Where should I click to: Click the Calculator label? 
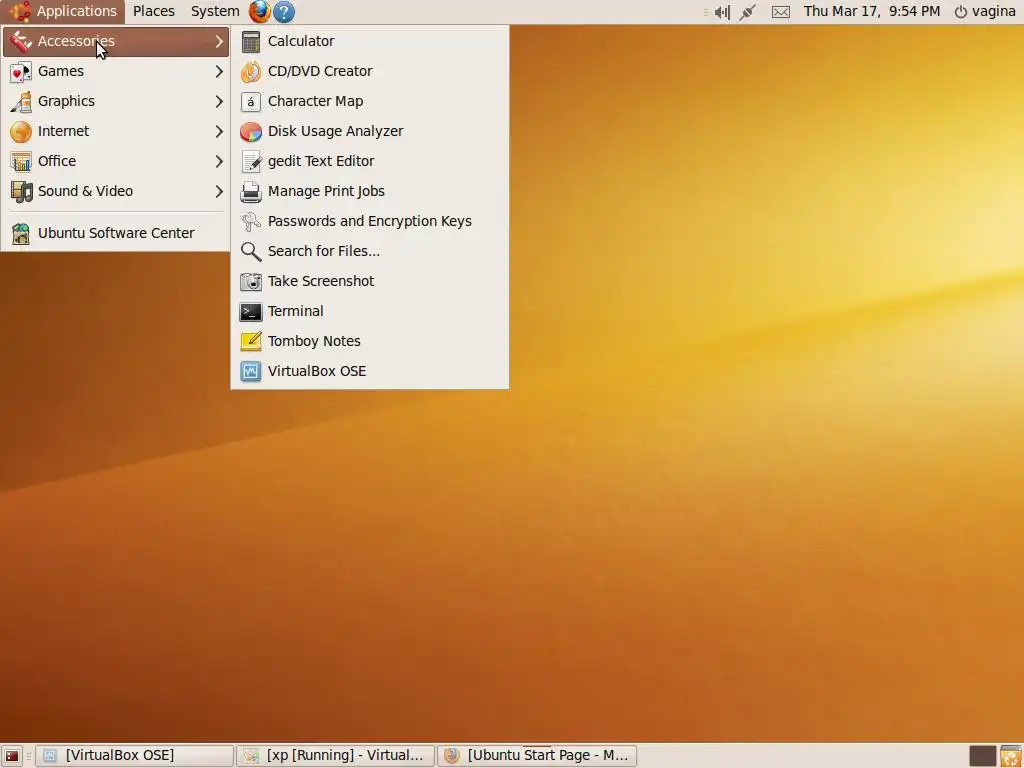coord(301,41)
